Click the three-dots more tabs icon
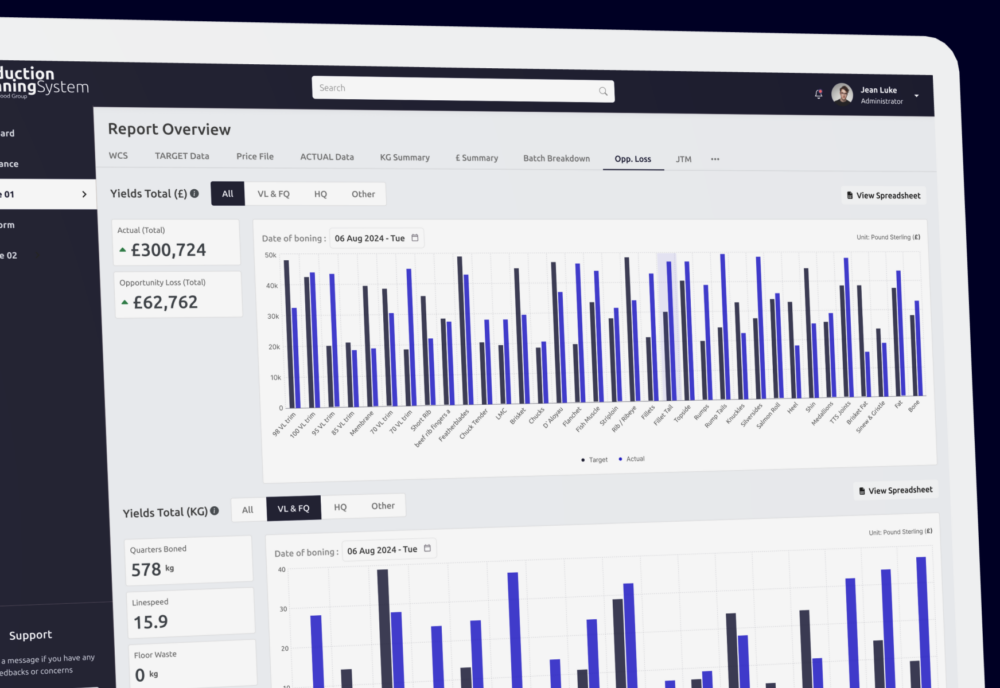 (715, 159)
